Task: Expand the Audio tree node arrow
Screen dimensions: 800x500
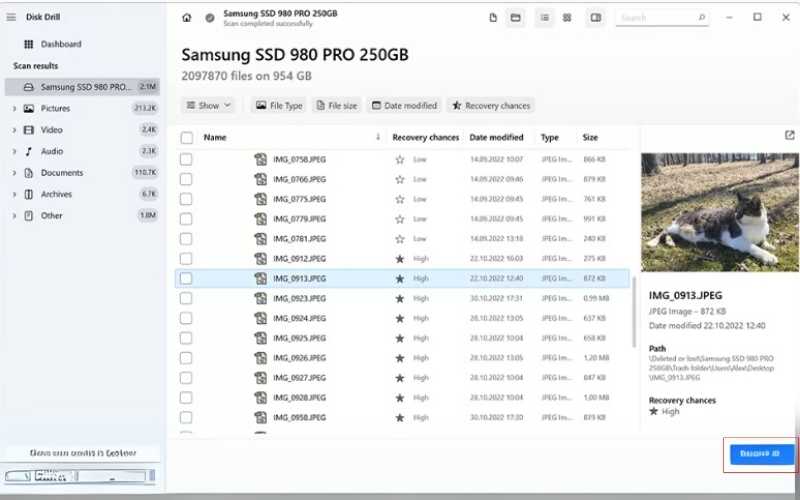Action: coord(14,152)
